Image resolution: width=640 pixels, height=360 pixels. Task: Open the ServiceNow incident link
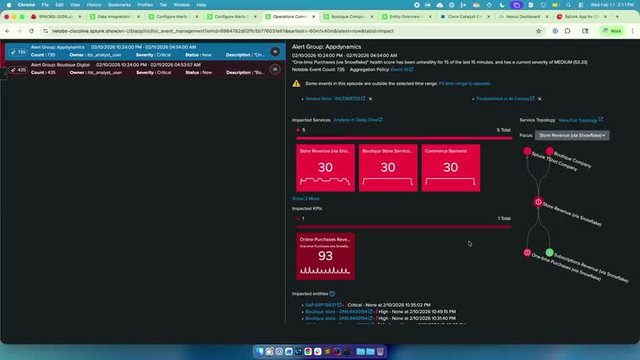point(335,99)
